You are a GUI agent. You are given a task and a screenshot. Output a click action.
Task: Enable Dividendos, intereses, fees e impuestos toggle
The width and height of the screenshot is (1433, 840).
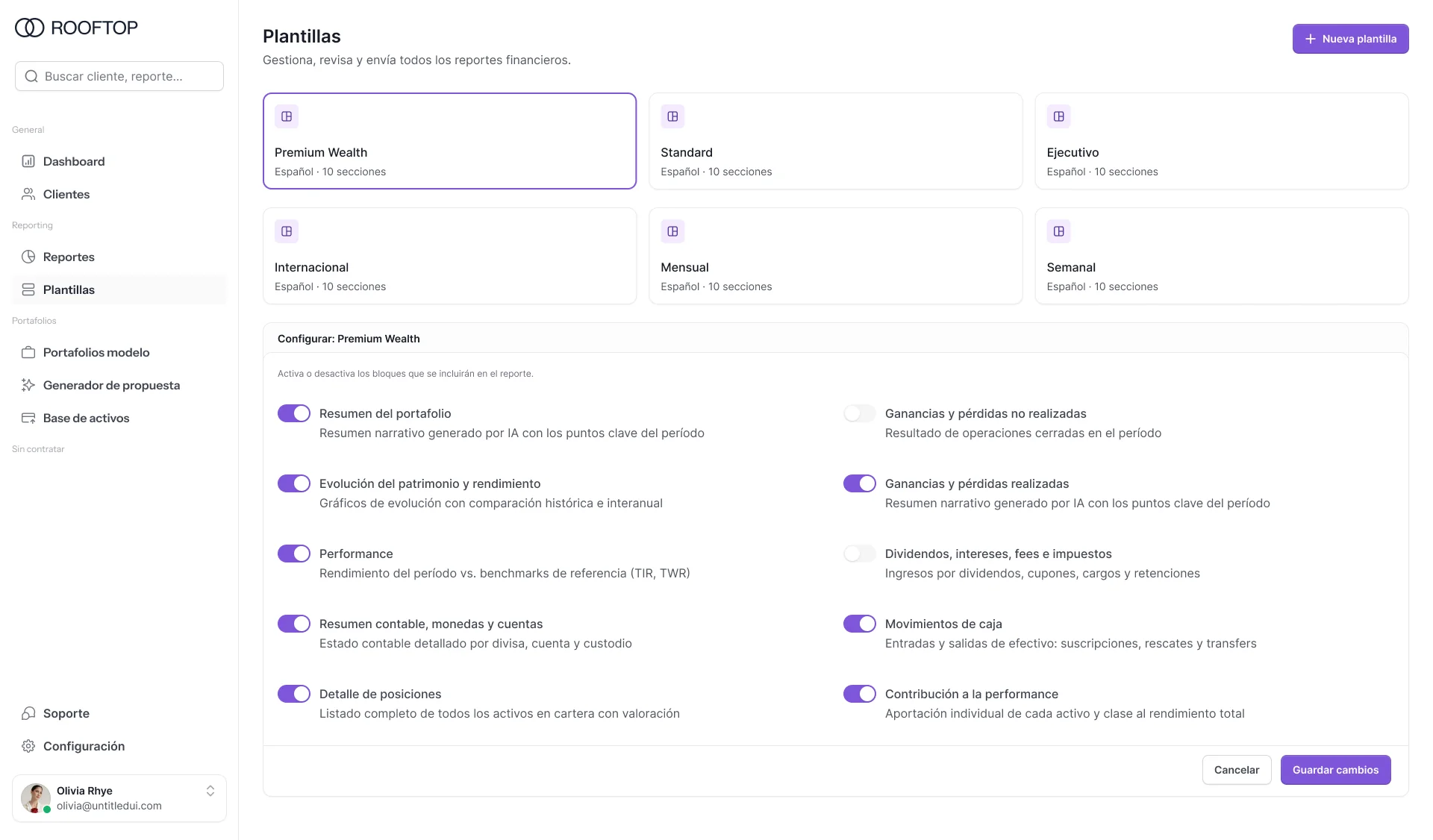(x=860, y=554)
